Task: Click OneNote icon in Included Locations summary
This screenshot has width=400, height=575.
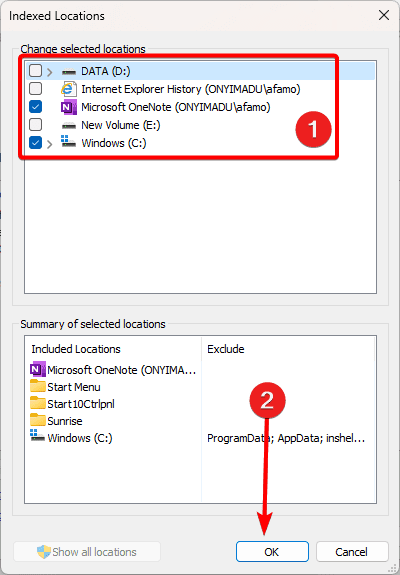Action: click(x=38, y=369)
